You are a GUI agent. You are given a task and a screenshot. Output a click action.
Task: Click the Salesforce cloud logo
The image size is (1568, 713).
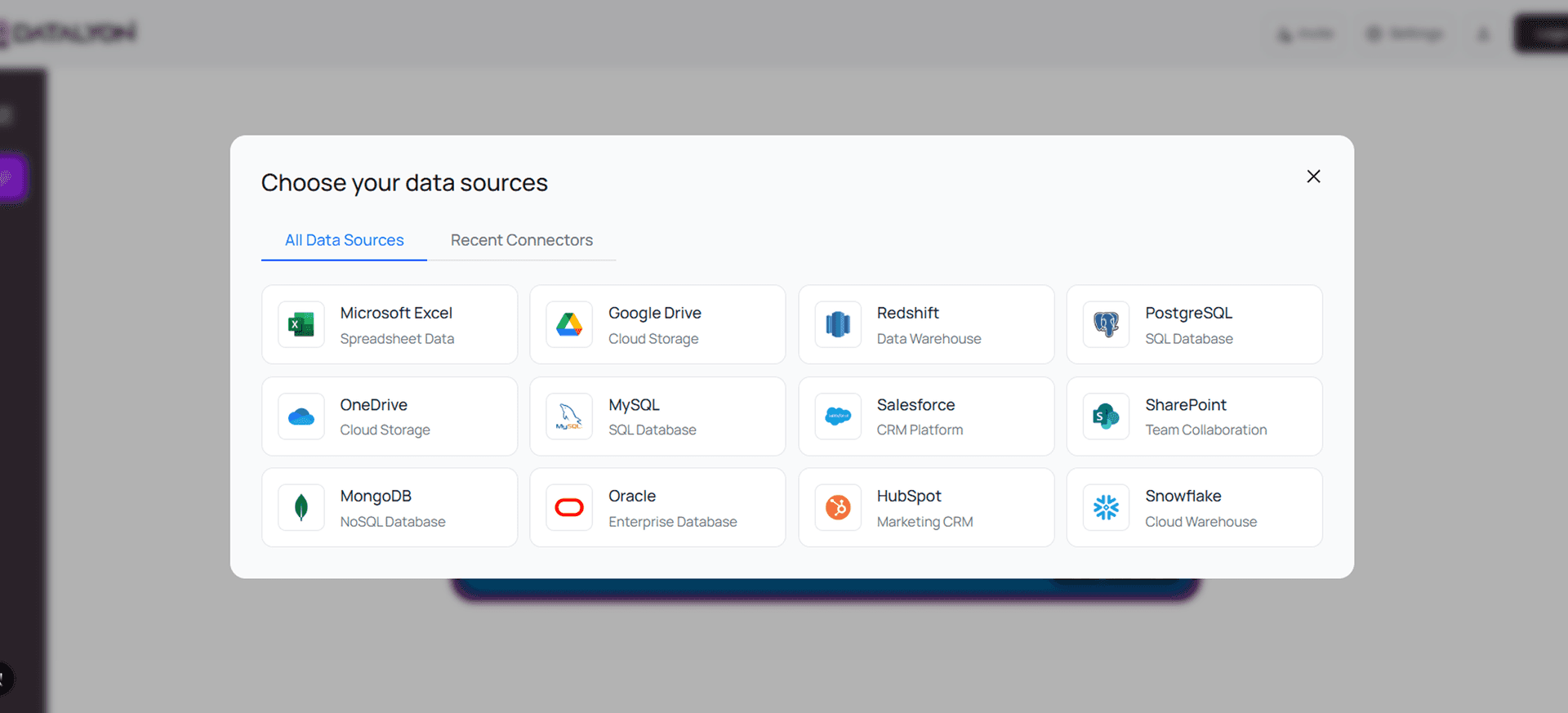tap(838, 417)
